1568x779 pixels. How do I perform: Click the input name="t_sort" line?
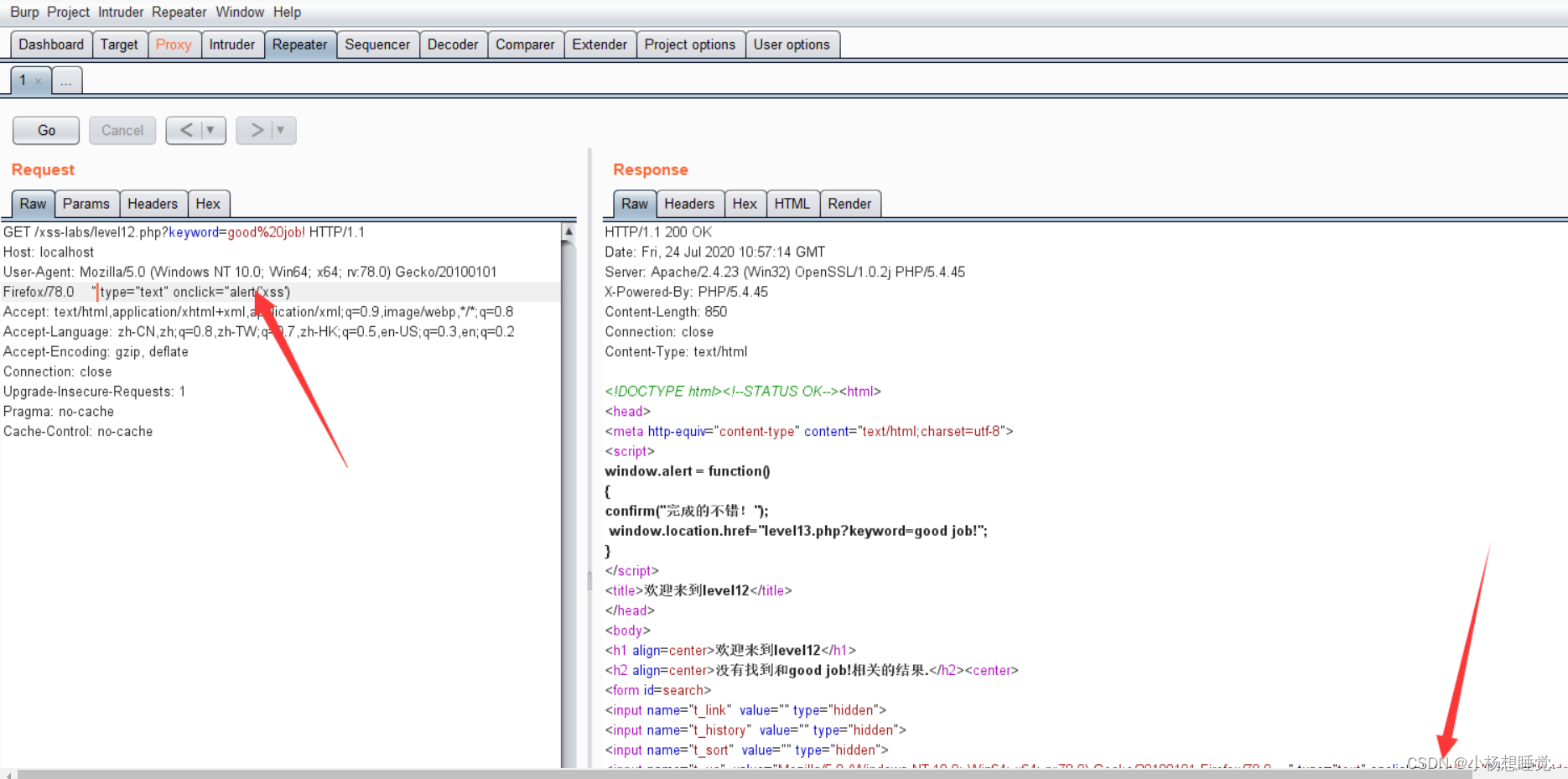tap(746, 751)
